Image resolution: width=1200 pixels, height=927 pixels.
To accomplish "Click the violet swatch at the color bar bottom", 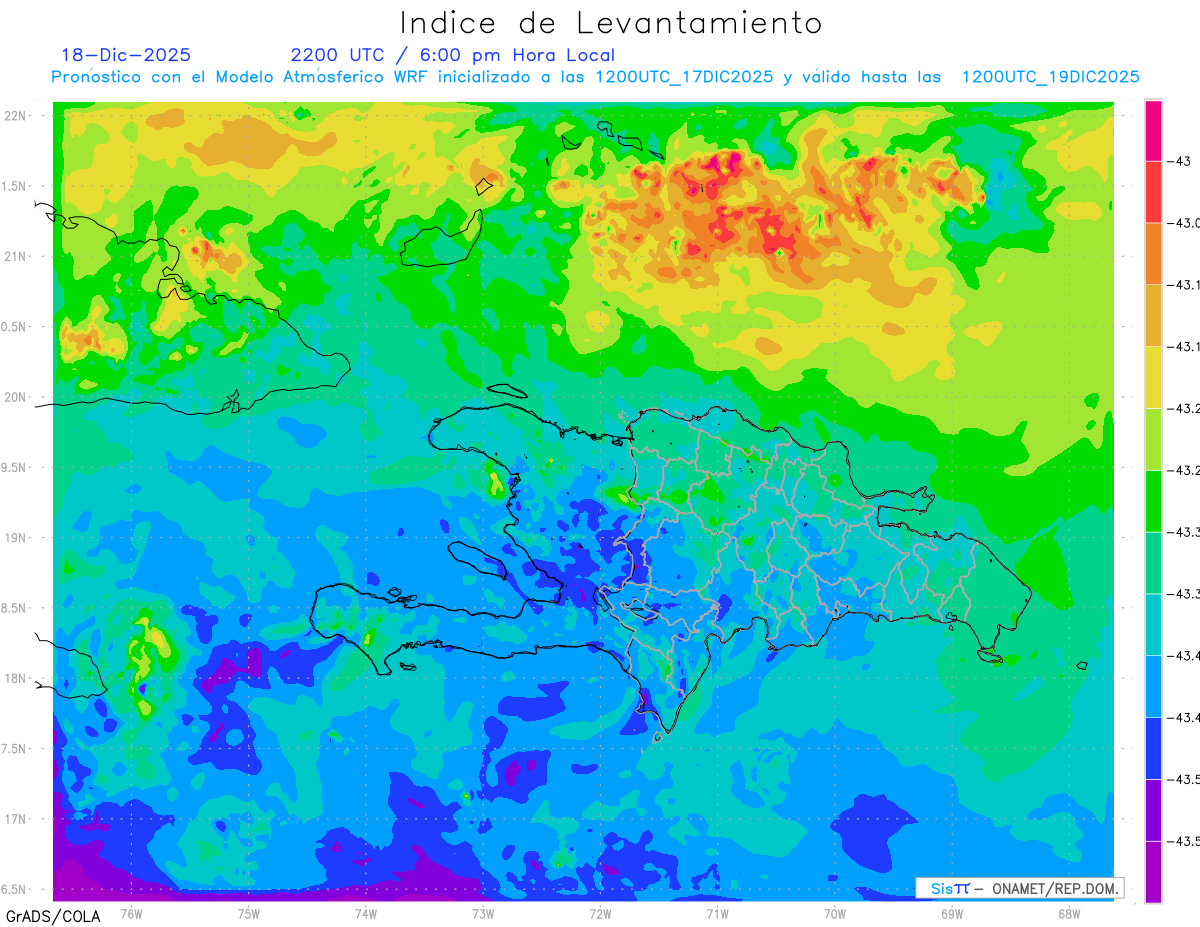I will (1153, 872).
